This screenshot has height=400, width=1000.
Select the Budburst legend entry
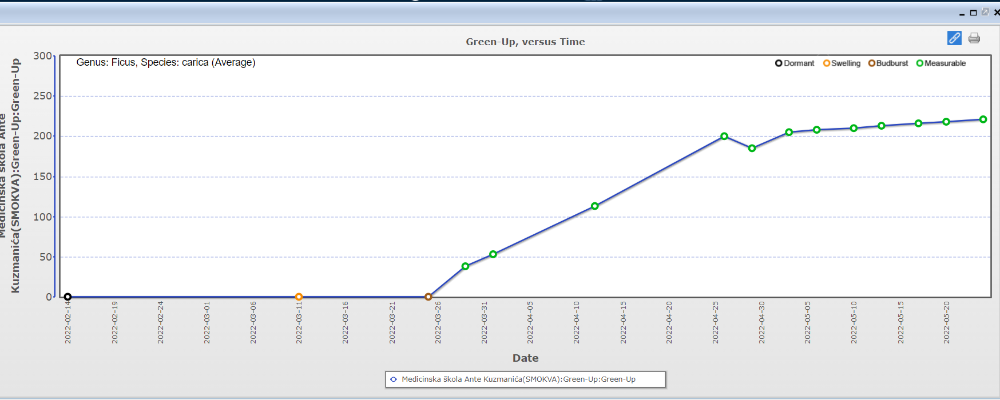pos(889,63)
